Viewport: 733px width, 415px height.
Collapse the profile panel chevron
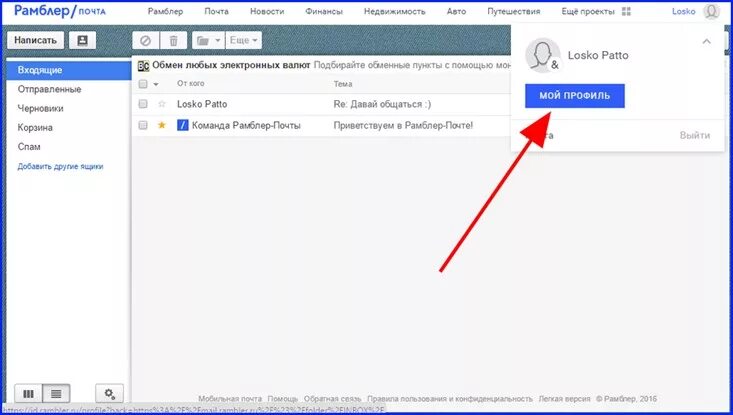click(x=706, y=42)
